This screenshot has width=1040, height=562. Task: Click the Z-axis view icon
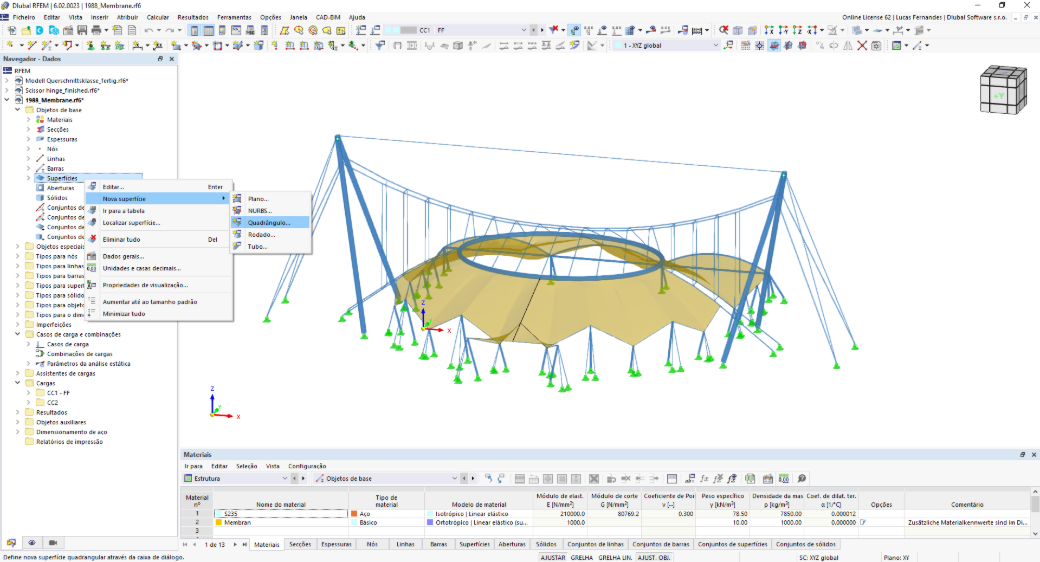click(797, 30)
